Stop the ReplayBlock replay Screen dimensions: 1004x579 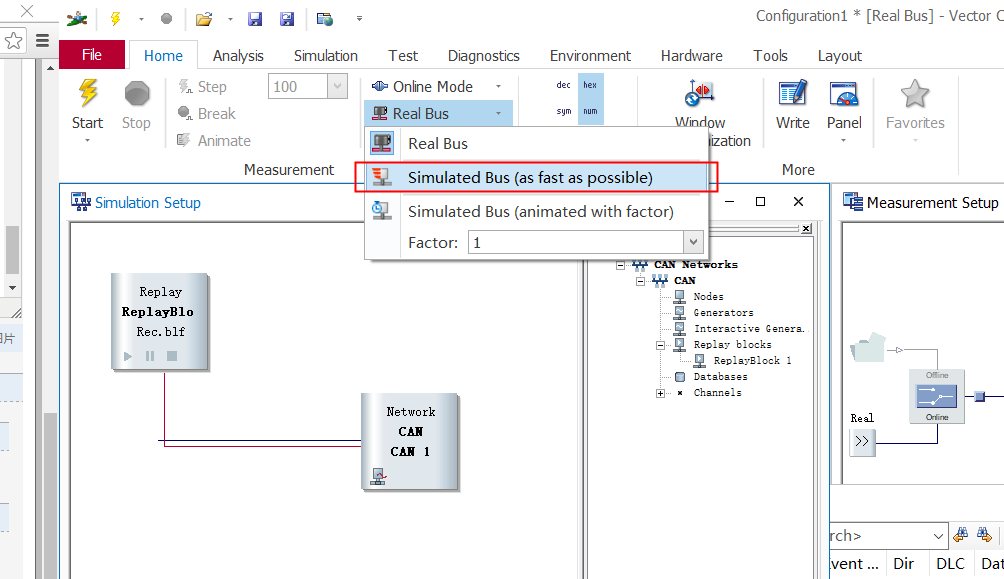(x=172, y=356)
